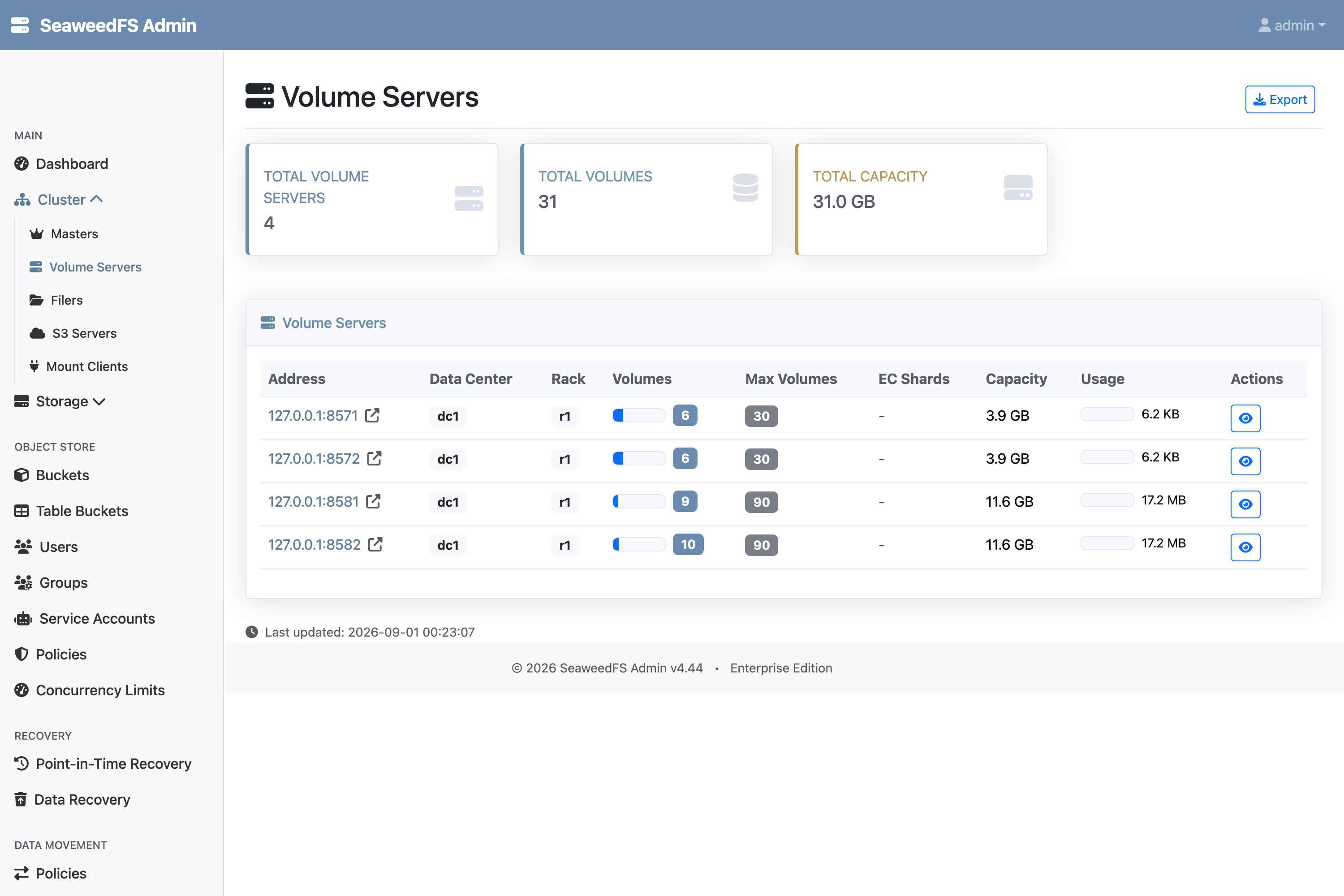The width and height of the screenshot is (1344, 896).
Task: Click the SeaweedFS Admin logo icon
Action: [x=20, y=25]
